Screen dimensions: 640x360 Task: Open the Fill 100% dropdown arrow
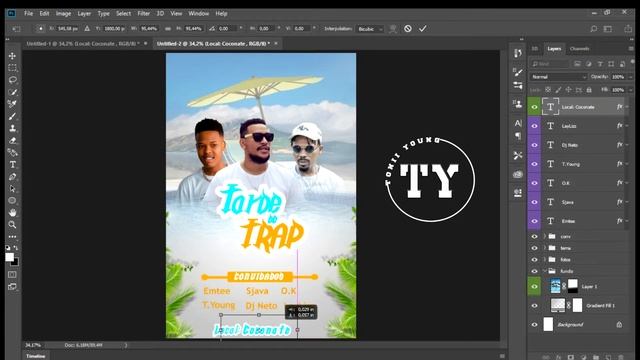click(630, 89)
